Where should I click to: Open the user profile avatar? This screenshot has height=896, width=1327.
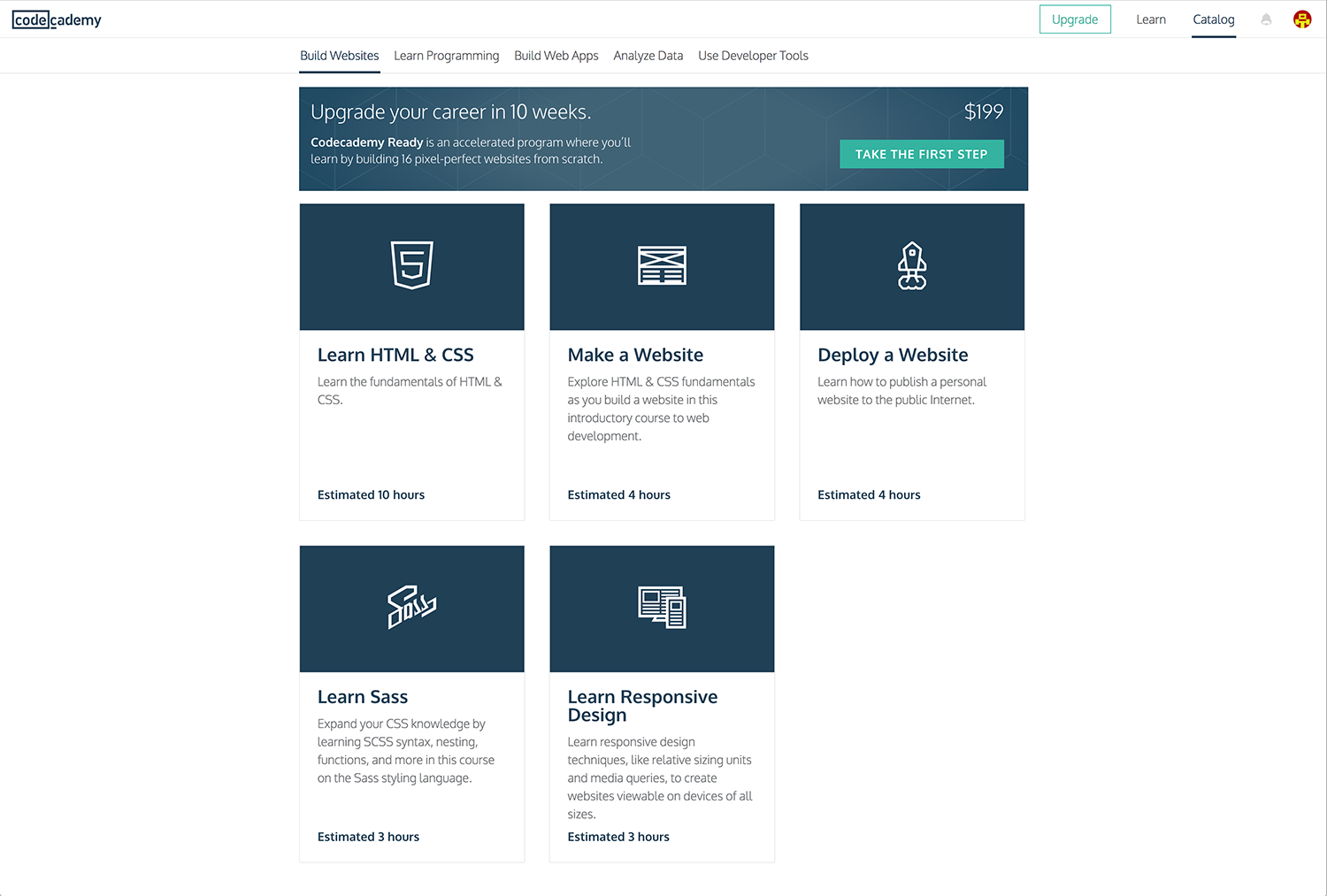pyautogui.click(x=1302, y=19)
